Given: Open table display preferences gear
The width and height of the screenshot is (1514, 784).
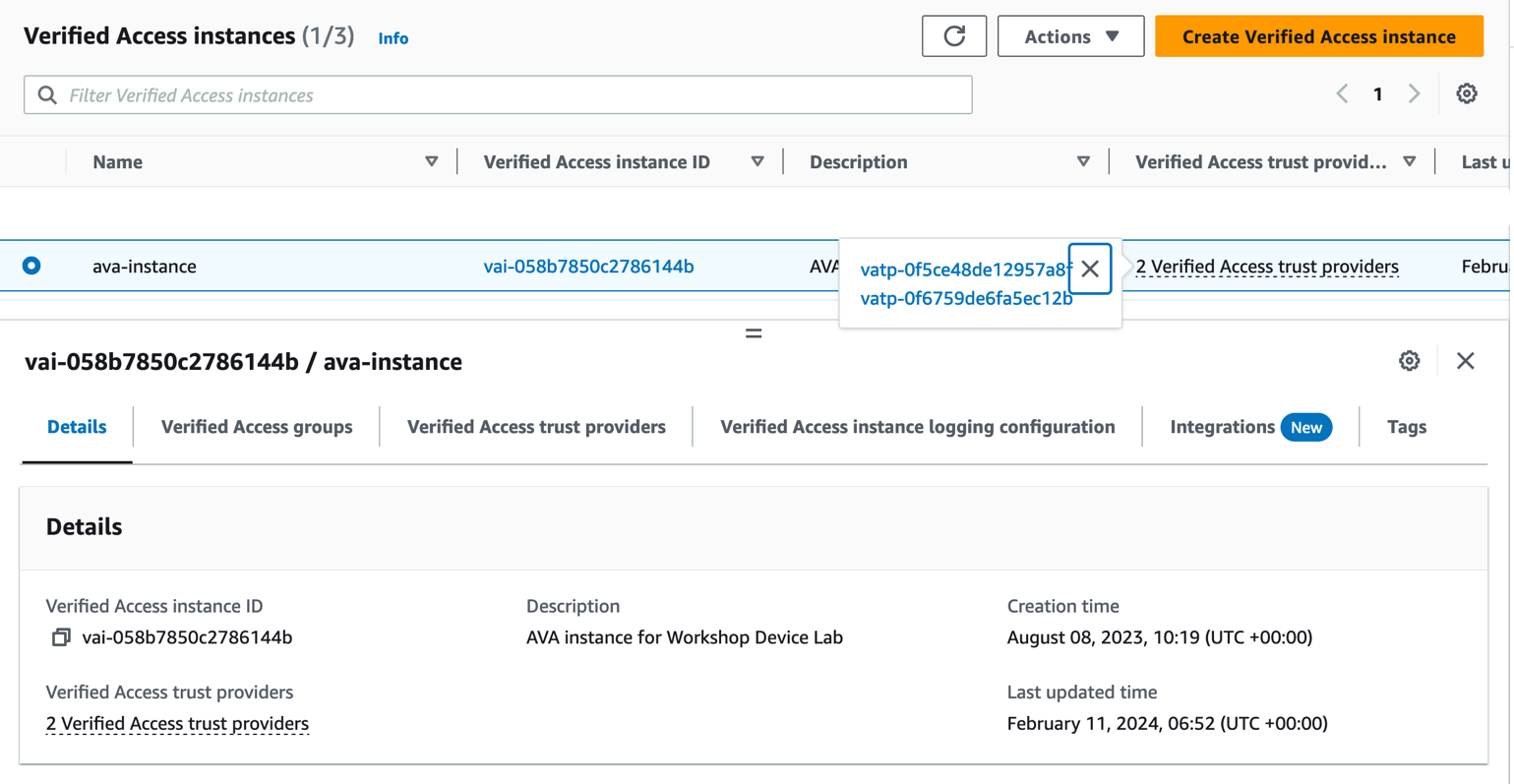Looking at the screenshot, I should (1467, 93).
